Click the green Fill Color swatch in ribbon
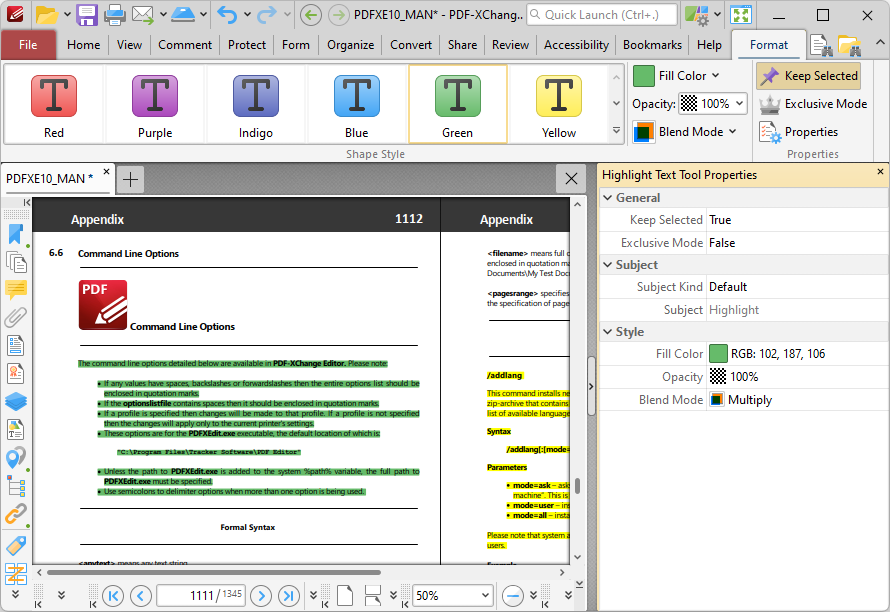The width and height of the screenshot is (890, 612). point(644,76)
